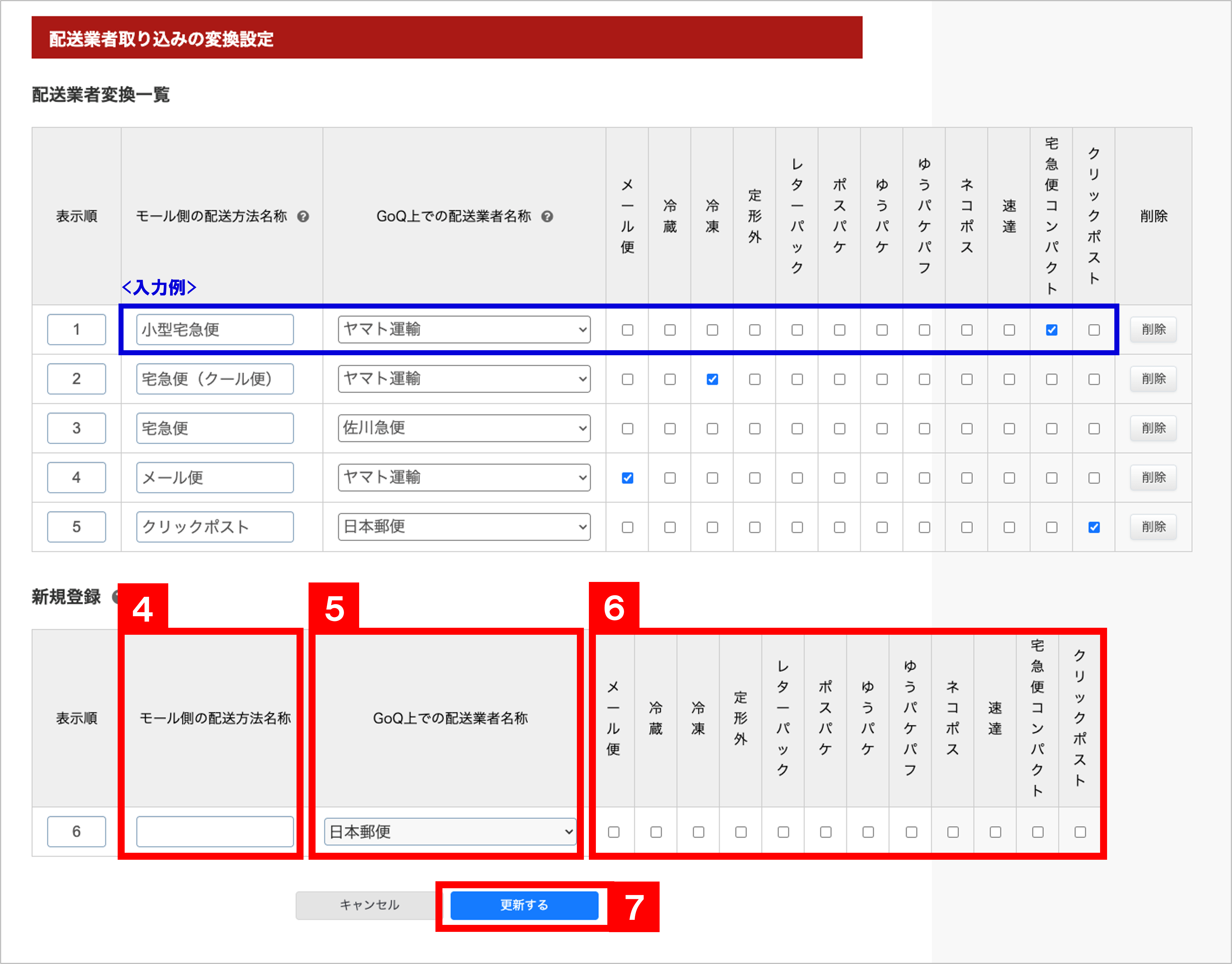Screen dimensions: 1232x964
Task: Click display order field showing 1
Action: click(76, 330)
